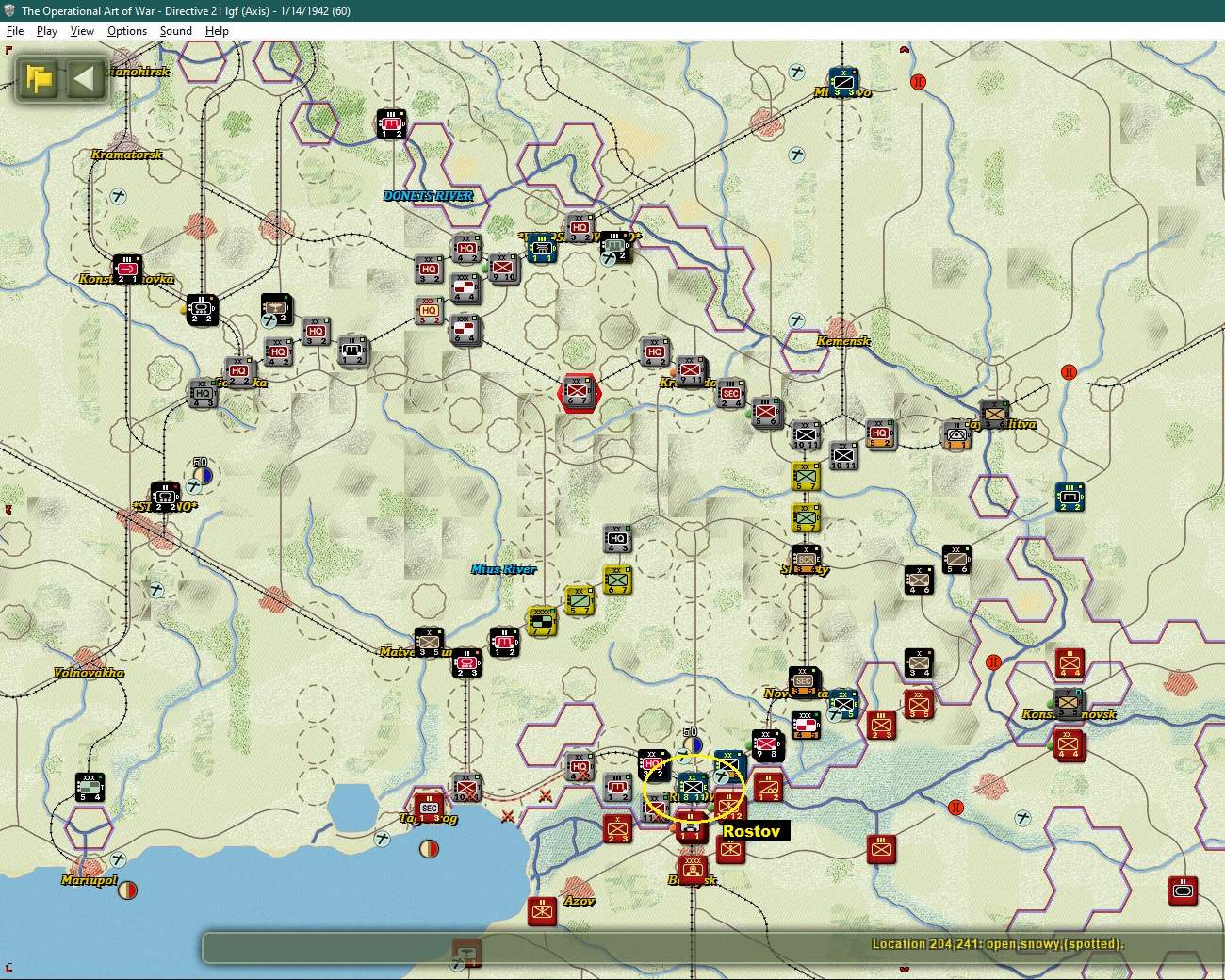This screenshot has height=980, width=1225.
Task: Click the Kramatorsk city label
Action: tap(126, 155)
